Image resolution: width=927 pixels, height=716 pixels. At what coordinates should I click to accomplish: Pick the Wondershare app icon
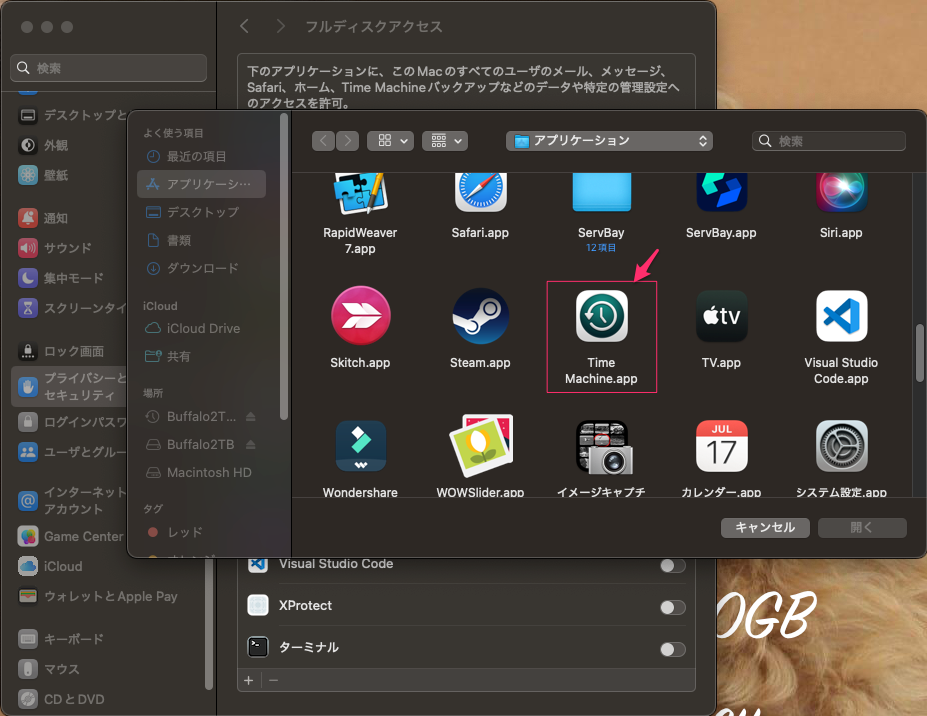click(360, 446)
